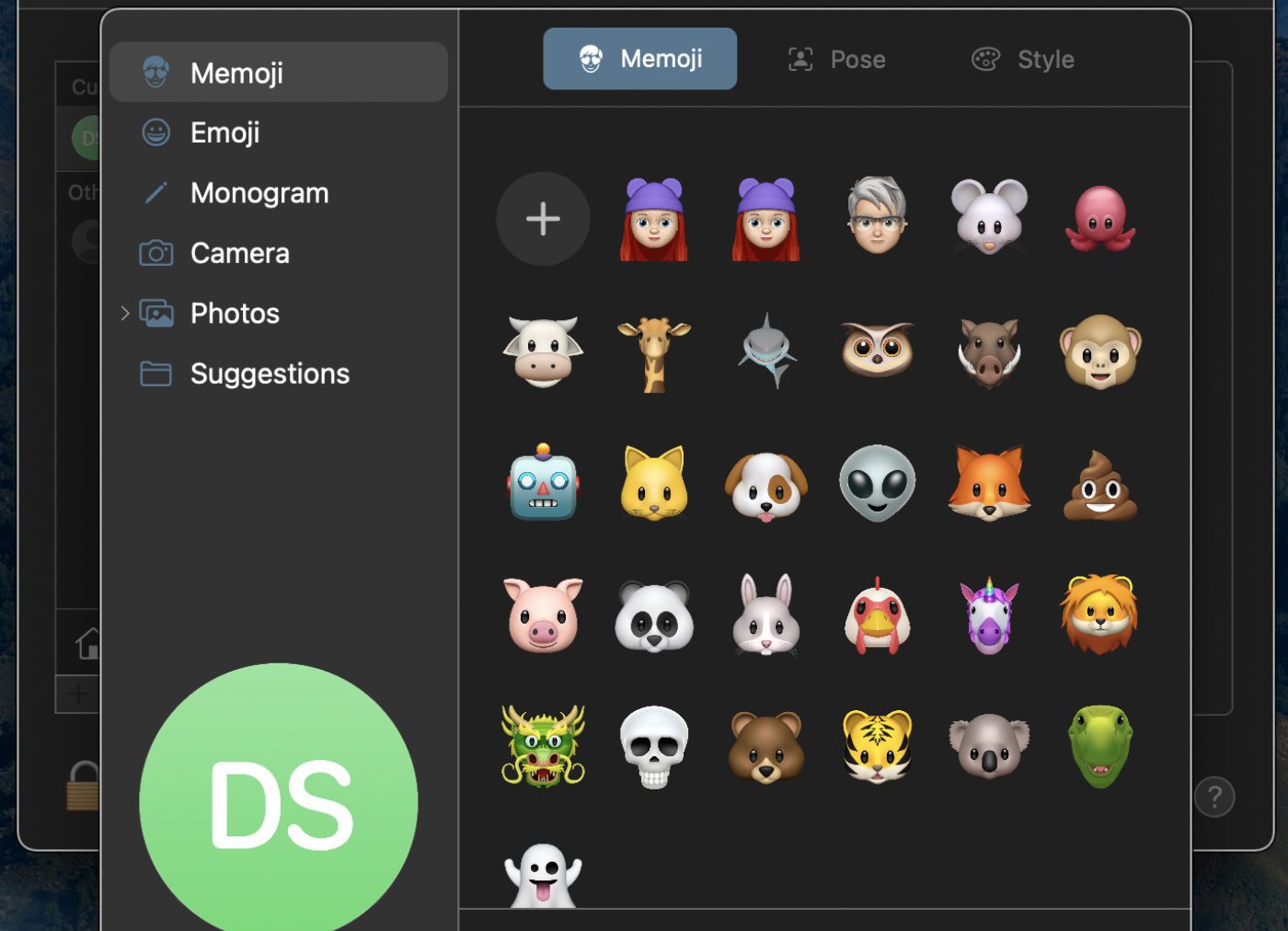
Task: Open the Suggestions folder
Action: pos(269,374)
